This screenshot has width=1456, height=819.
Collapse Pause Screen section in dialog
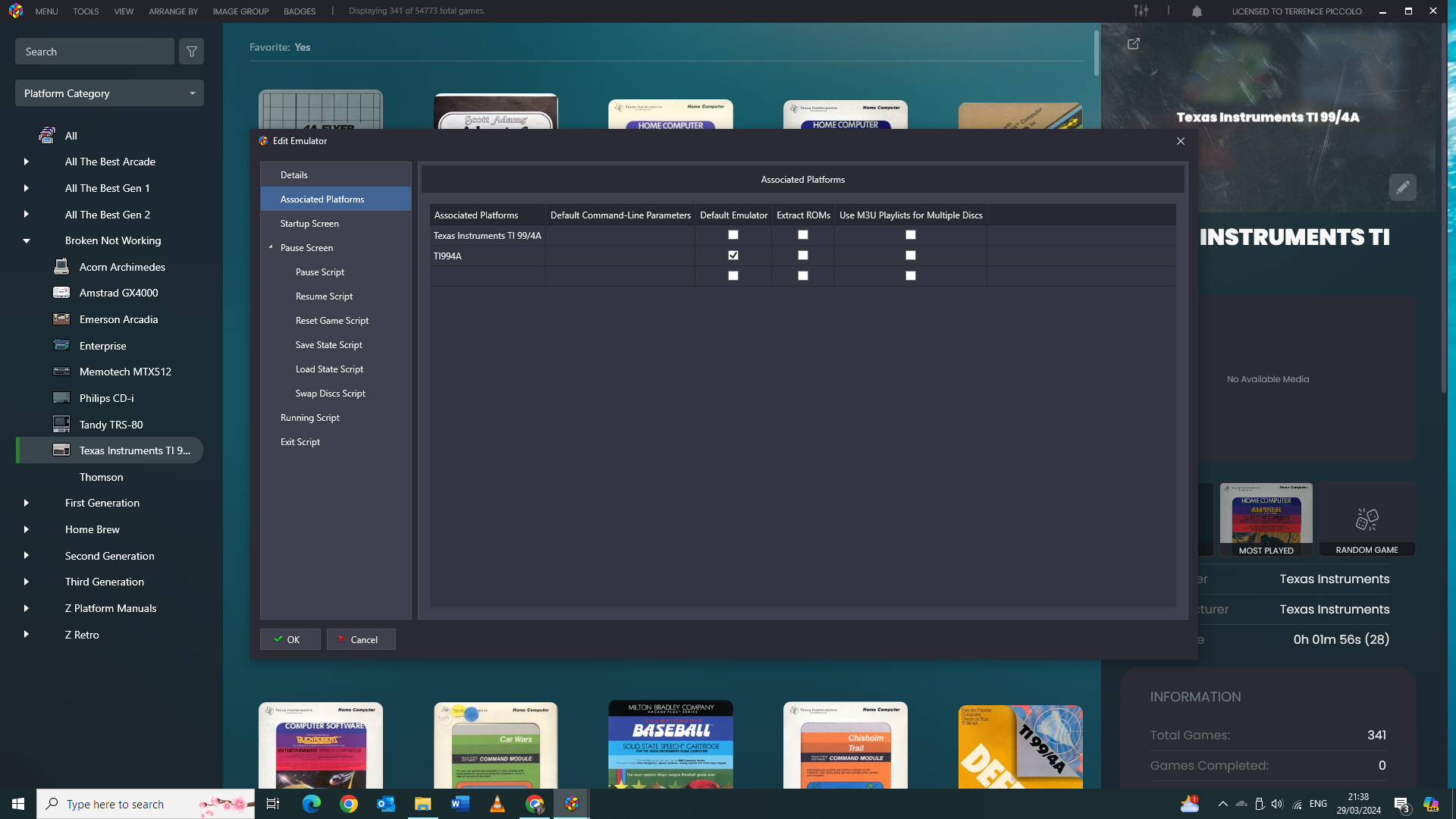[x=271, y=247]
